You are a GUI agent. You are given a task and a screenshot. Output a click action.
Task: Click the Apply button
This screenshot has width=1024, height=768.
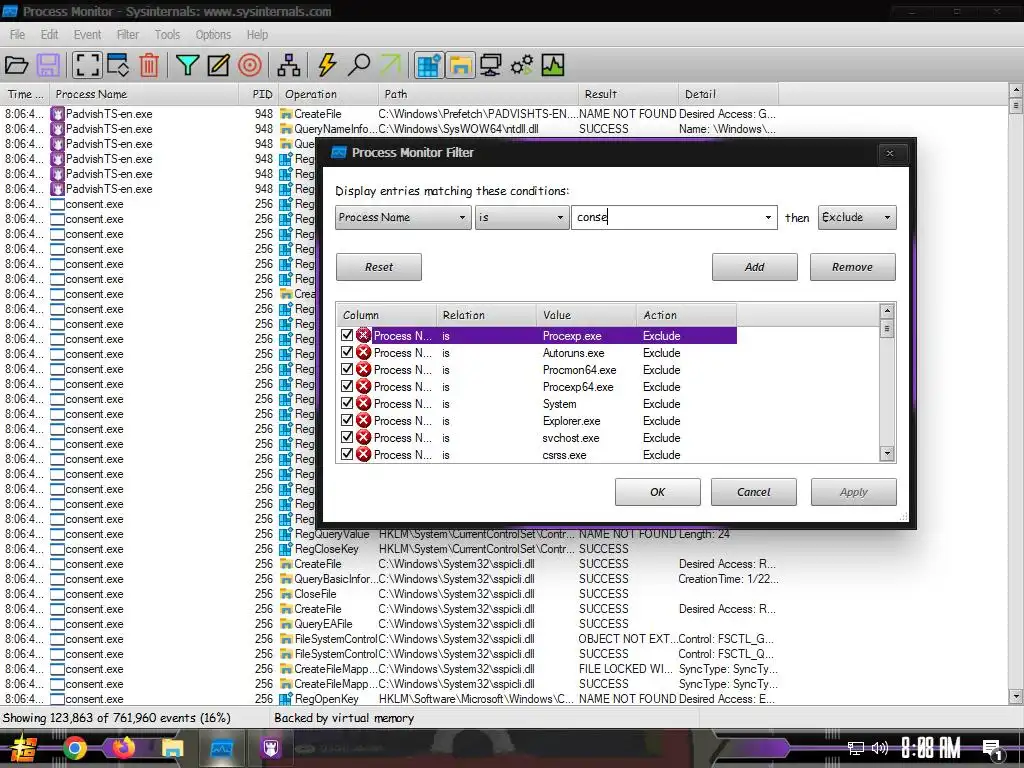(x=854, y=492)
